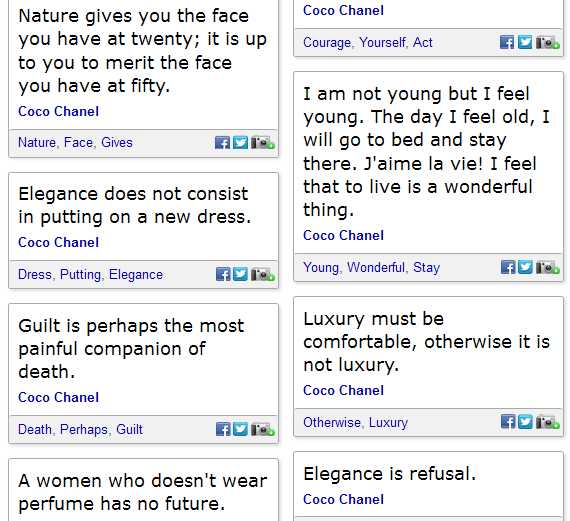Select the Wonderful tag
The width and height of the screenshot is (570, 521).
coord(376,267)
